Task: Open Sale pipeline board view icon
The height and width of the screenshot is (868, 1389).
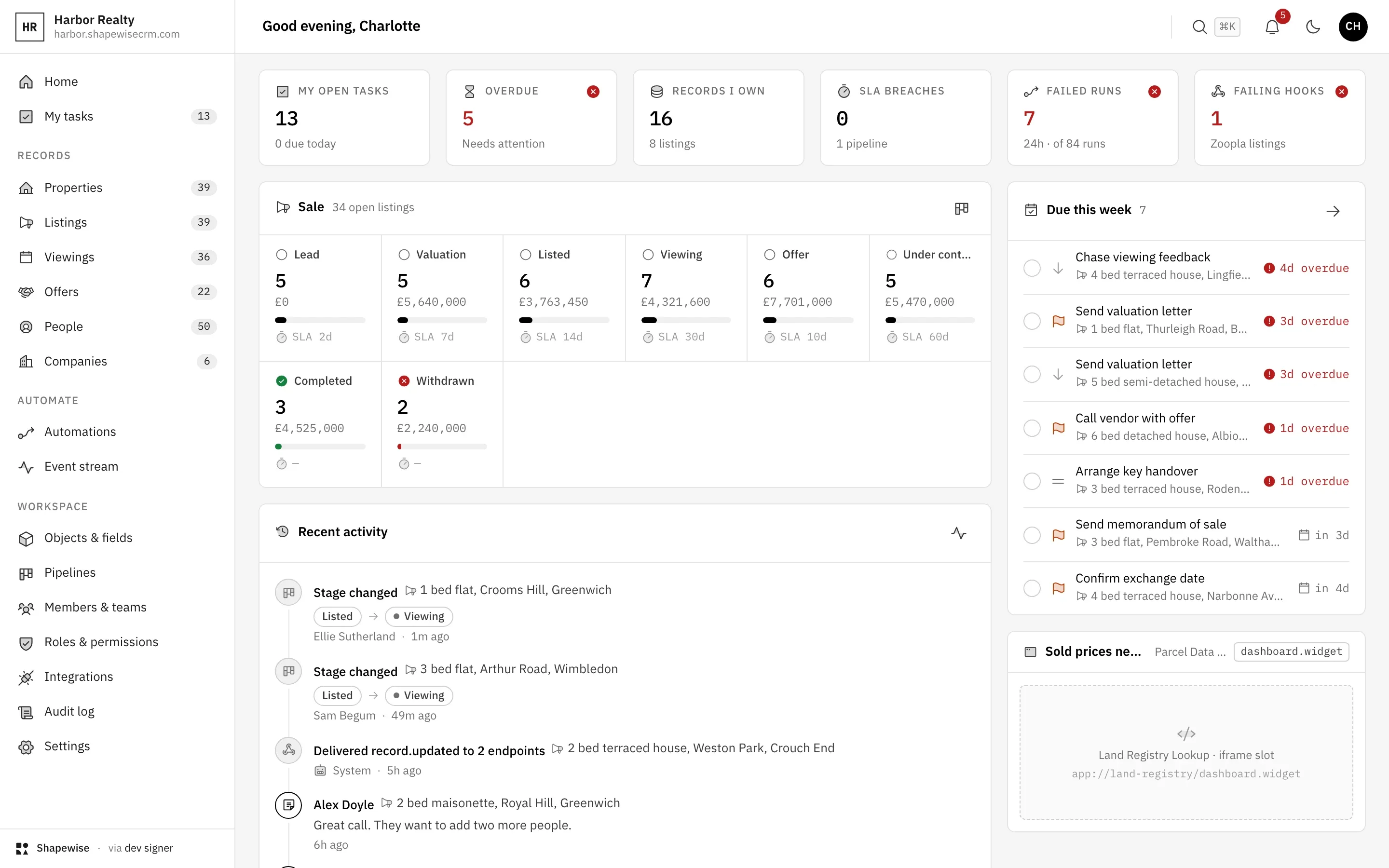Action: [961, 208]
